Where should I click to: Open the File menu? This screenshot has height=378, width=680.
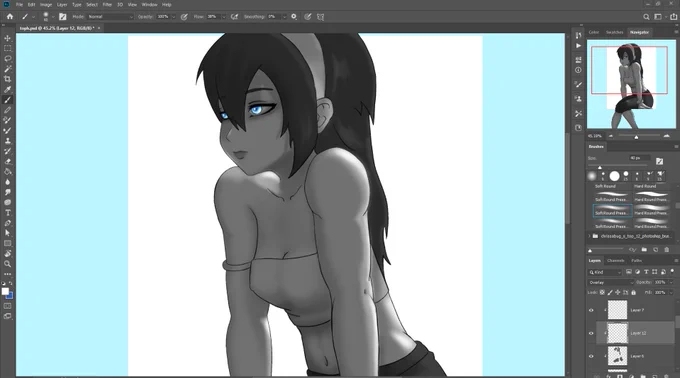coord(19,4)
